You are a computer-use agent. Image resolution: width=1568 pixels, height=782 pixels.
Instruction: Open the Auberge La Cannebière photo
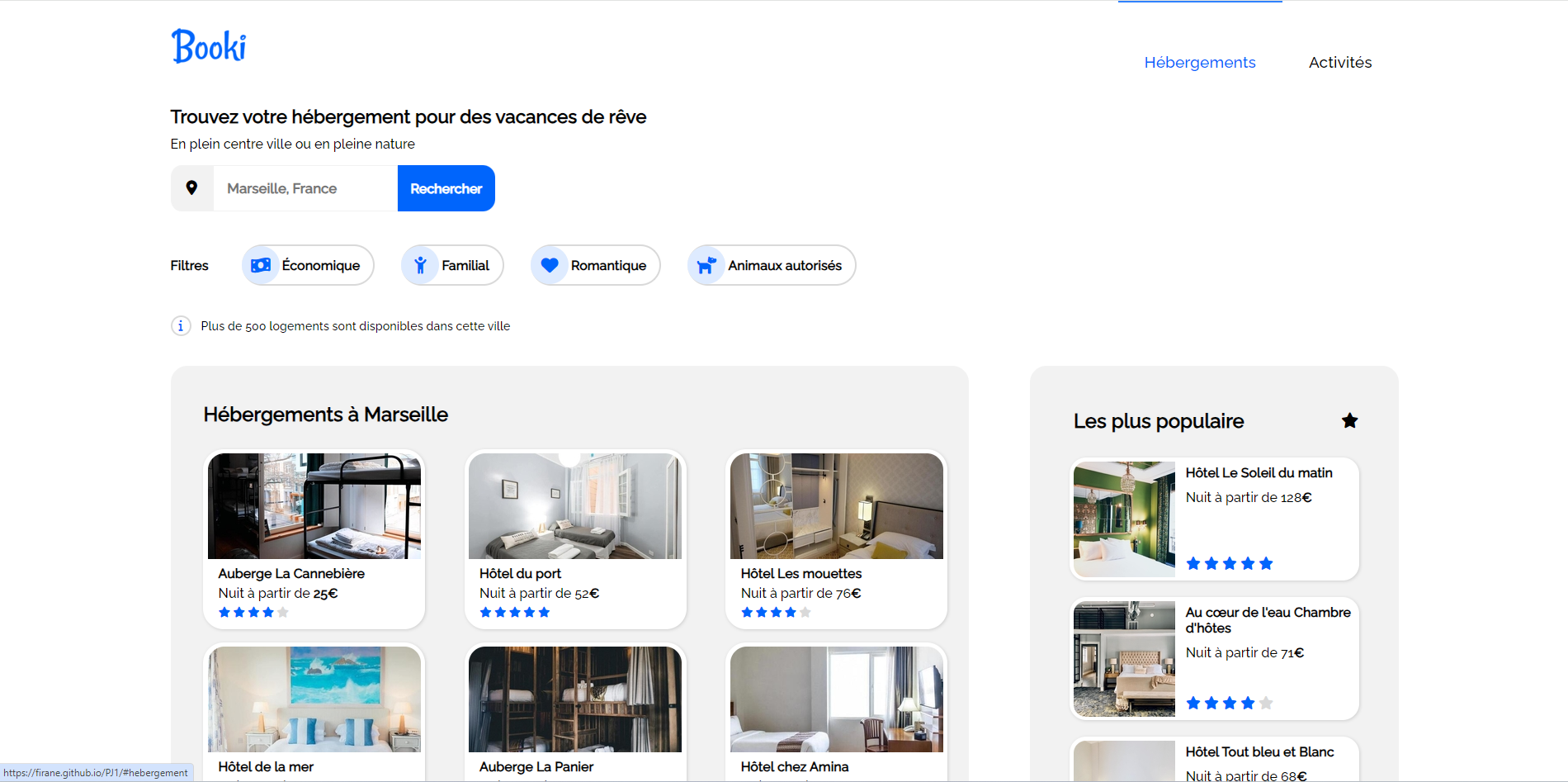point(314,506)
